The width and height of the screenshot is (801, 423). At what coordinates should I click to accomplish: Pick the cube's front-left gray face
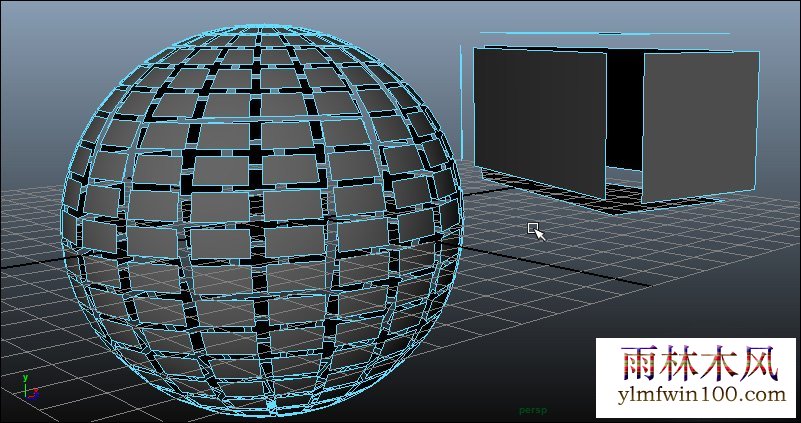[x=539, y=123]
